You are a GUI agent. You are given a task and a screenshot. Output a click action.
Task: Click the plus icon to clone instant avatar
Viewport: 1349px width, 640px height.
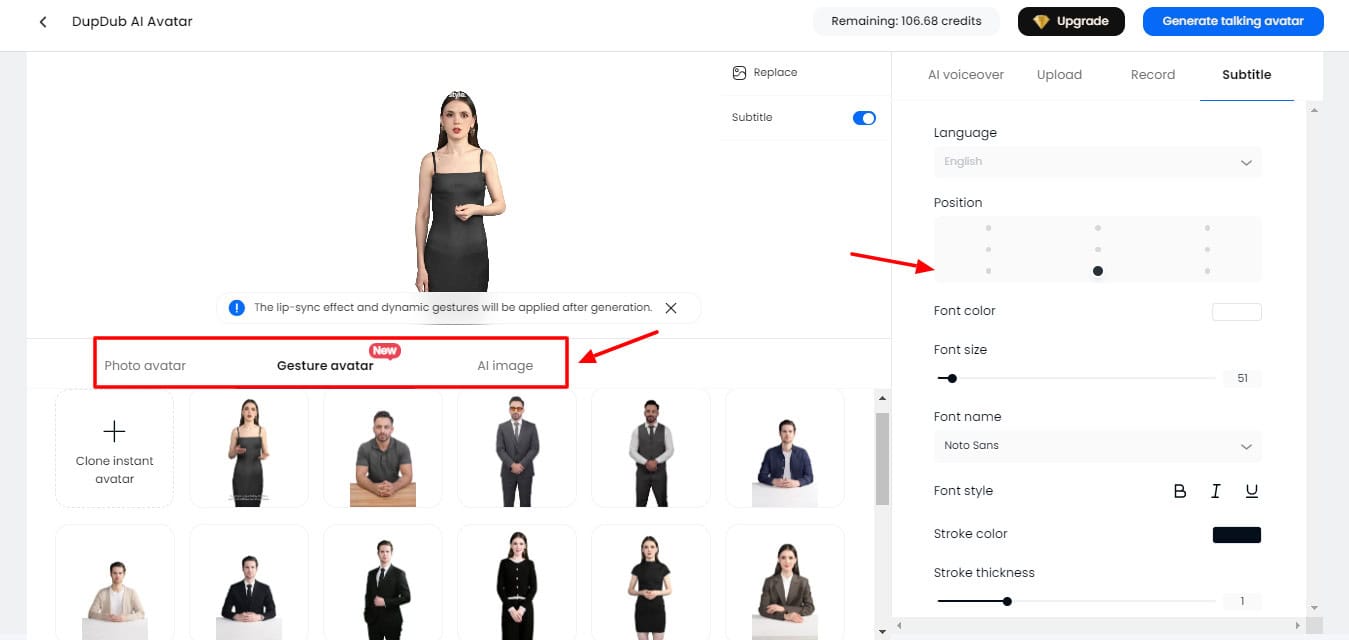click(x=114, y=431)
